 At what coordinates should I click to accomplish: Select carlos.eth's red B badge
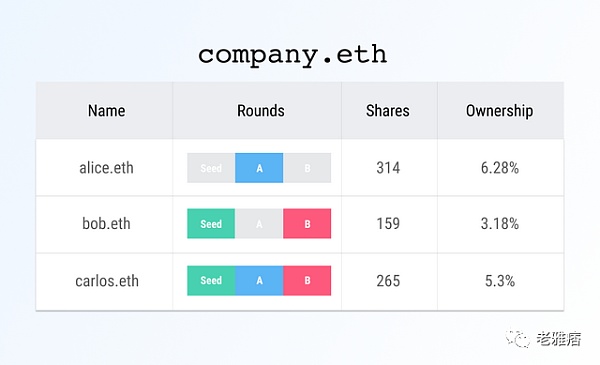tap(307, 280)
